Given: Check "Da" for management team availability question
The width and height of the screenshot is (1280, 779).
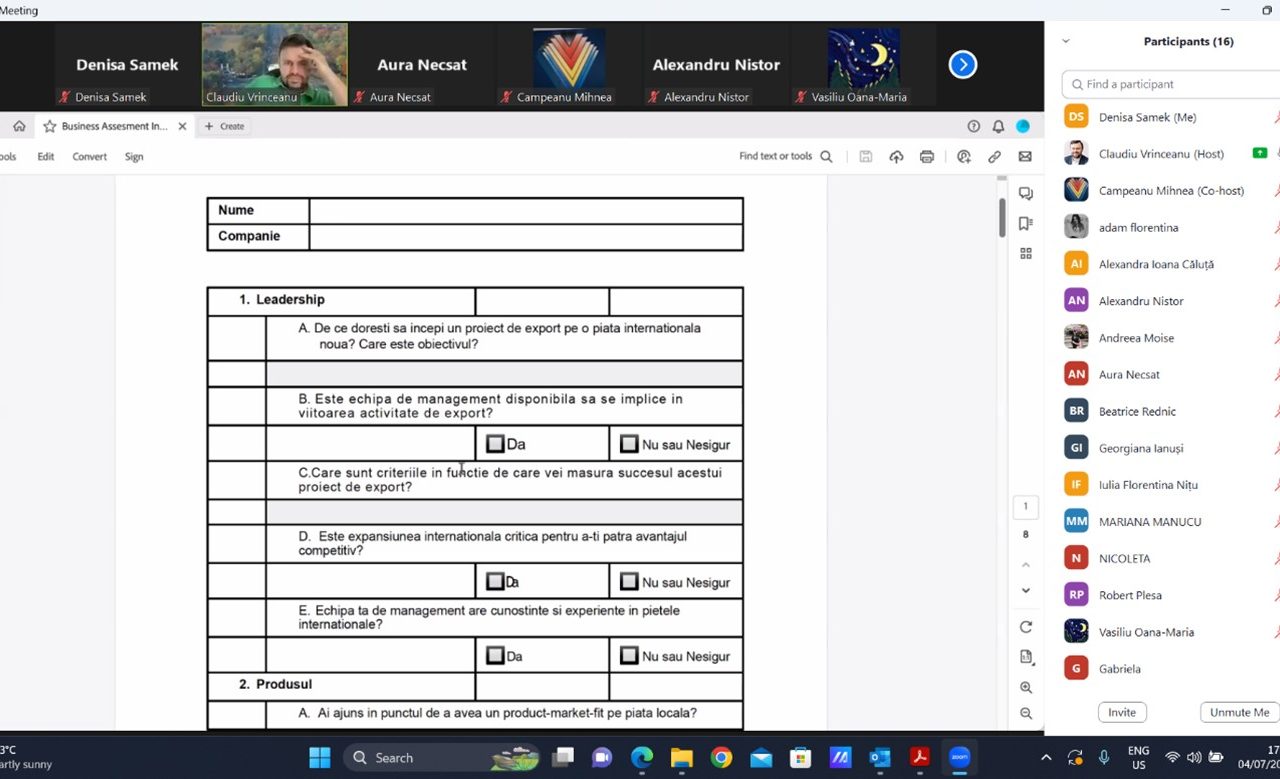Looking at the screenshot, I should (x=495, y=444).
